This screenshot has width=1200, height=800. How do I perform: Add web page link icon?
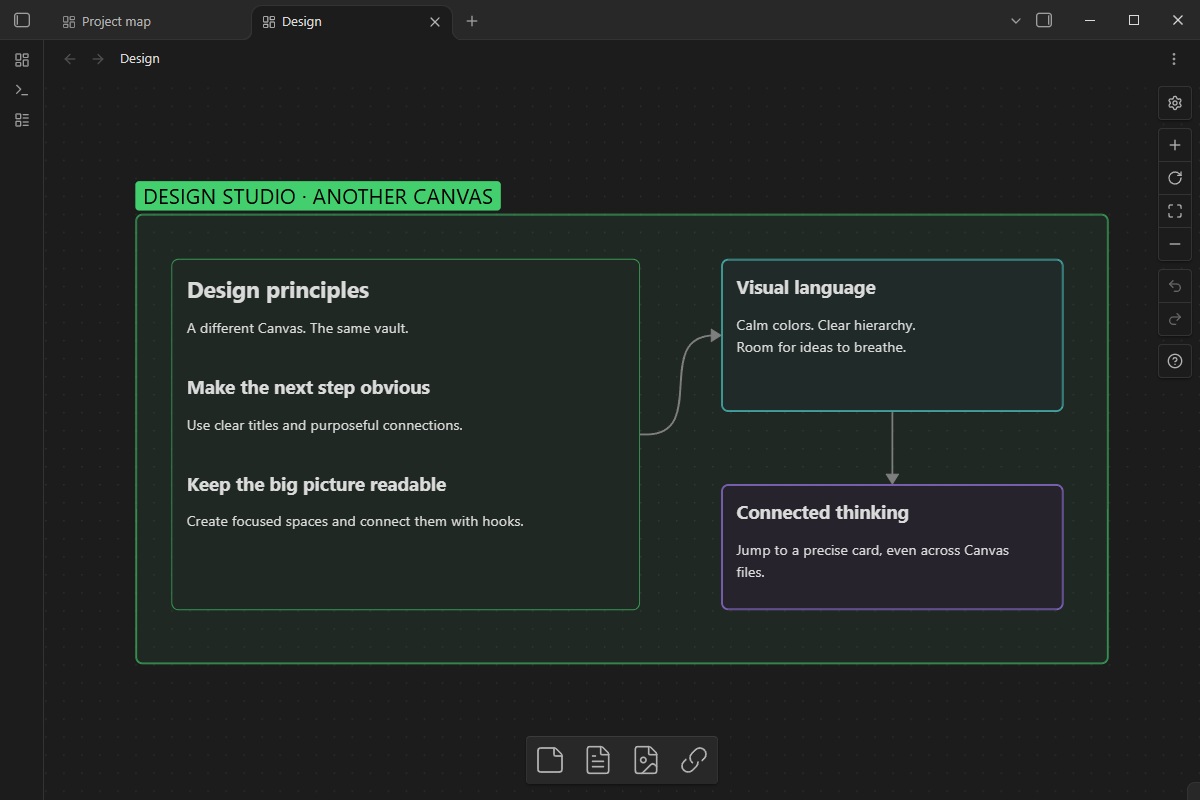click(694, 760)
